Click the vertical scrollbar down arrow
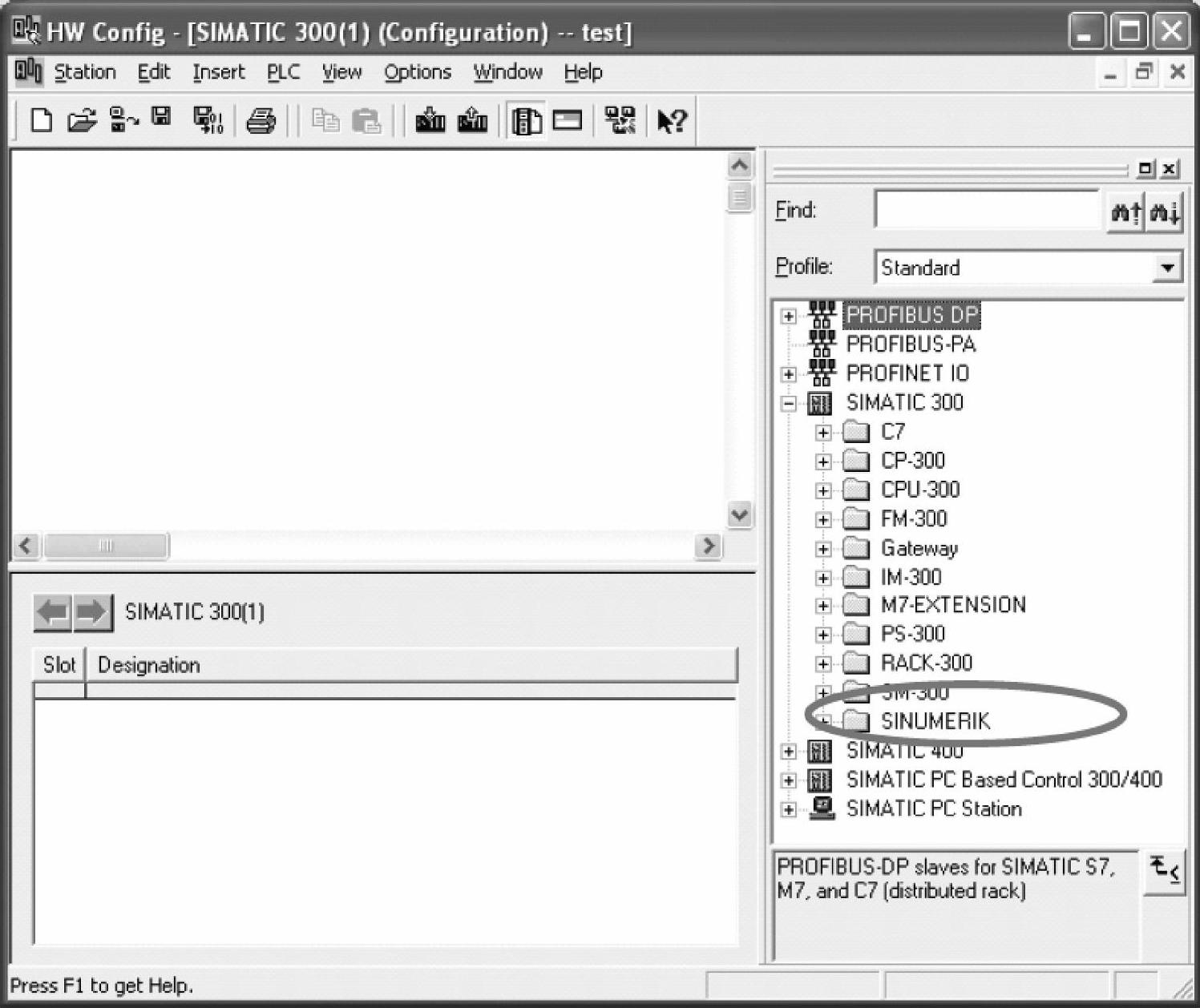This screenshot has width=1200, height=1008. click(739, 514)
